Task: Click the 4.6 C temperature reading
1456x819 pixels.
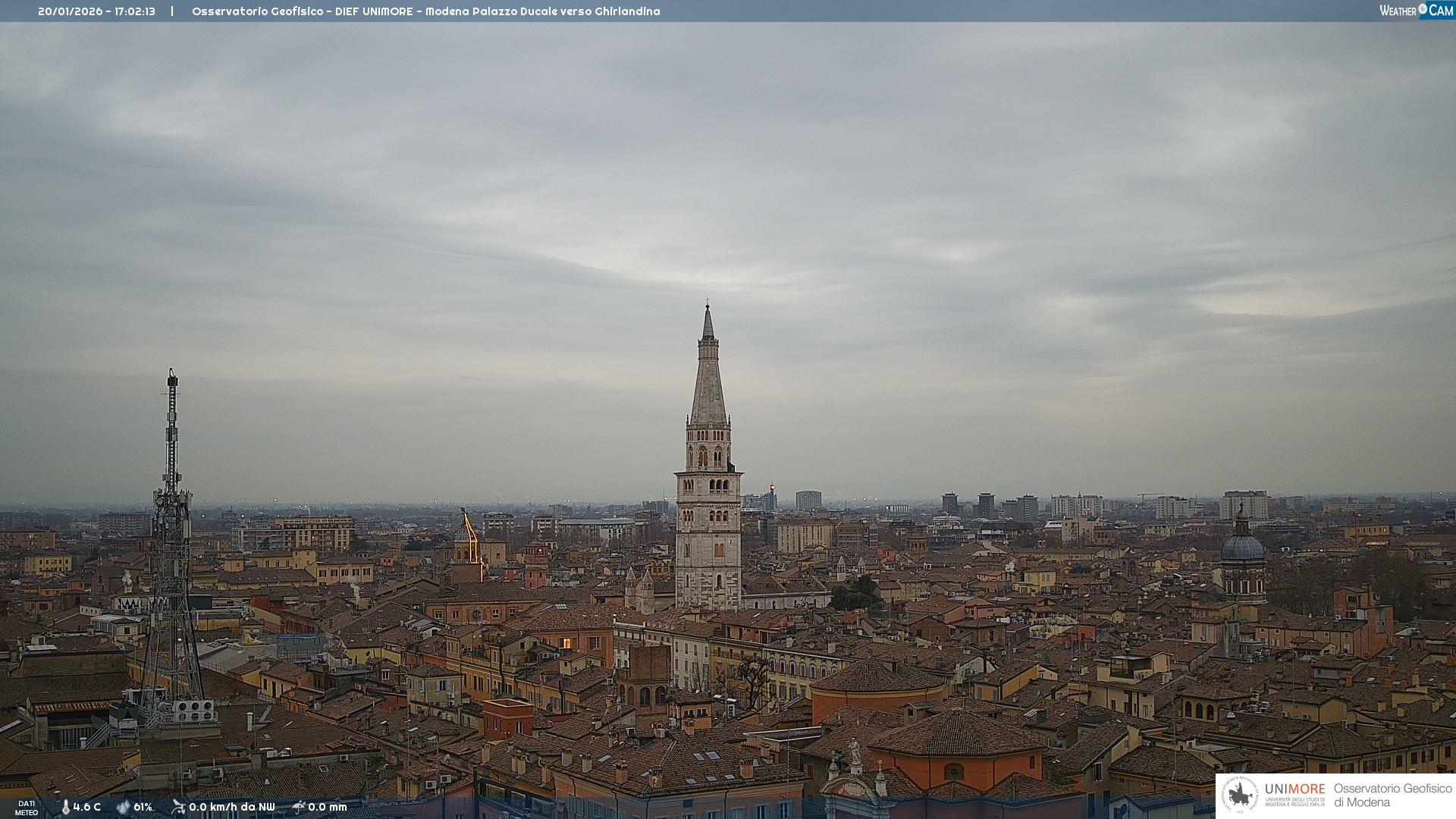Action: [x=86, y=808]
